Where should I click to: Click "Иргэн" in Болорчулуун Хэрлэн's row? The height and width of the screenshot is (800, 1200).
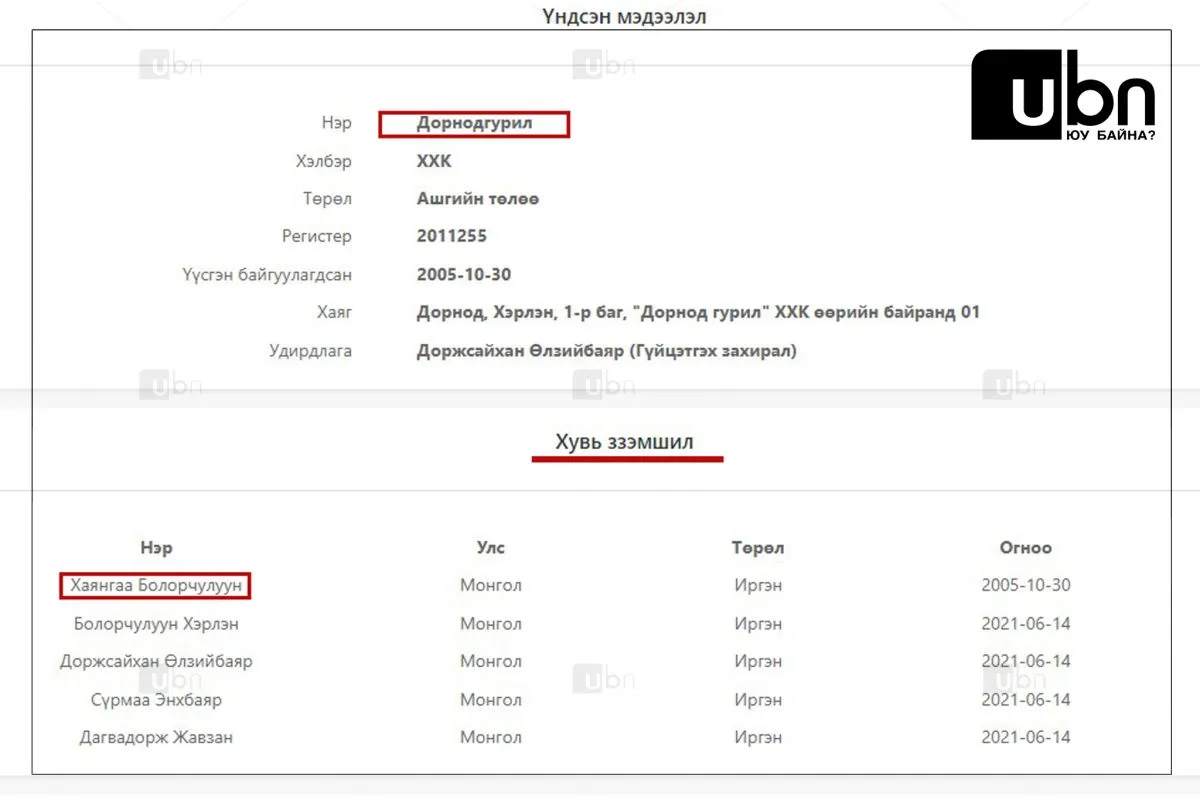(x=758, y=624)
